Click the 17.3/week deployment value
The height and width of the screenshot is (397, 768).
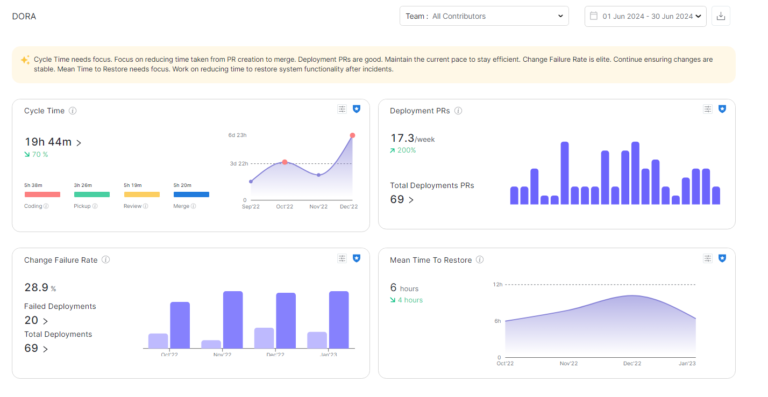coord(412,139)
